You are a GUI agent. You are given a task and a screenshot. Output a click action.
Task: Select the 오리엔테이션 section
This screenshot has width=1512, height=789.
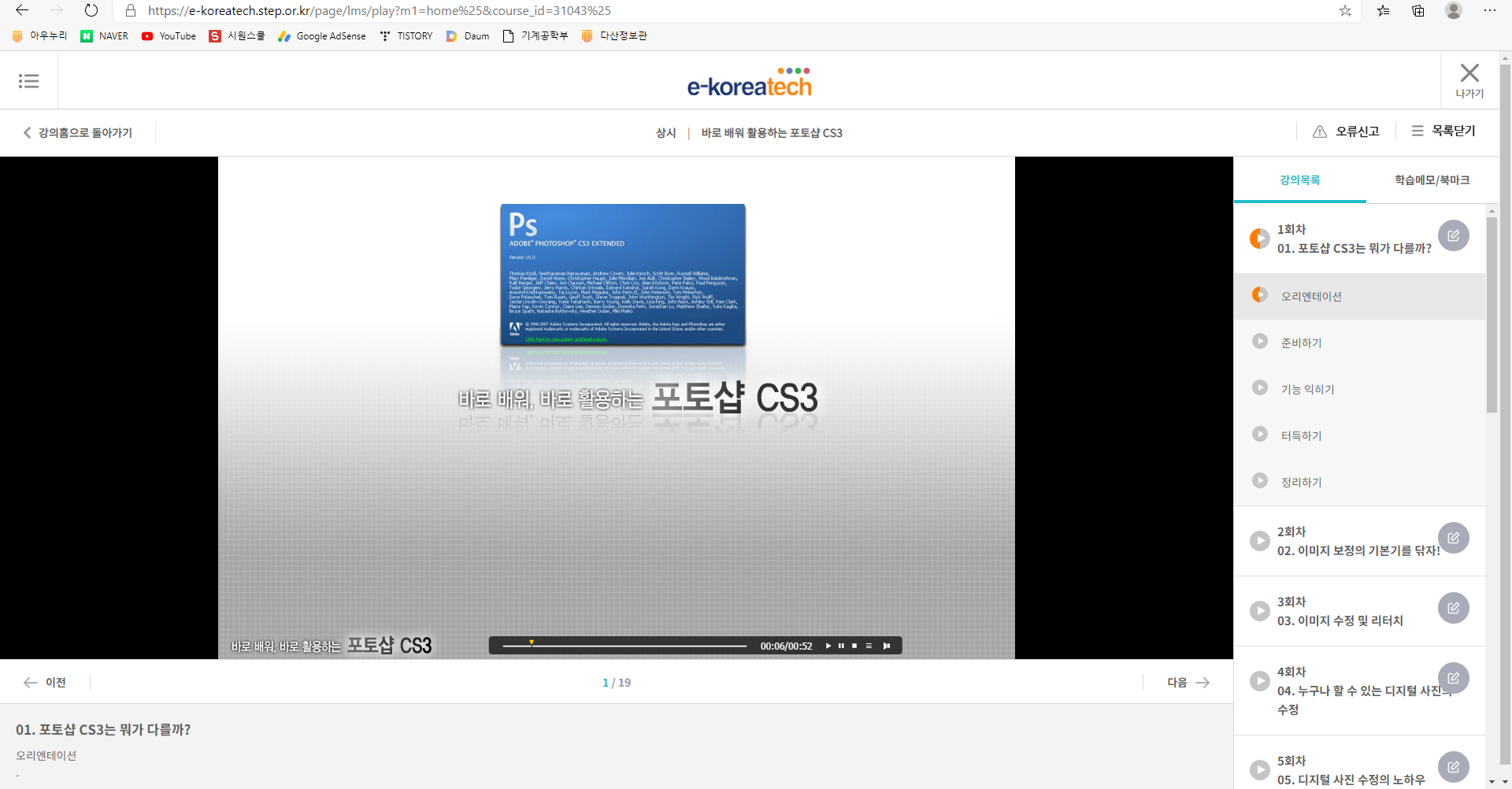1359,296
